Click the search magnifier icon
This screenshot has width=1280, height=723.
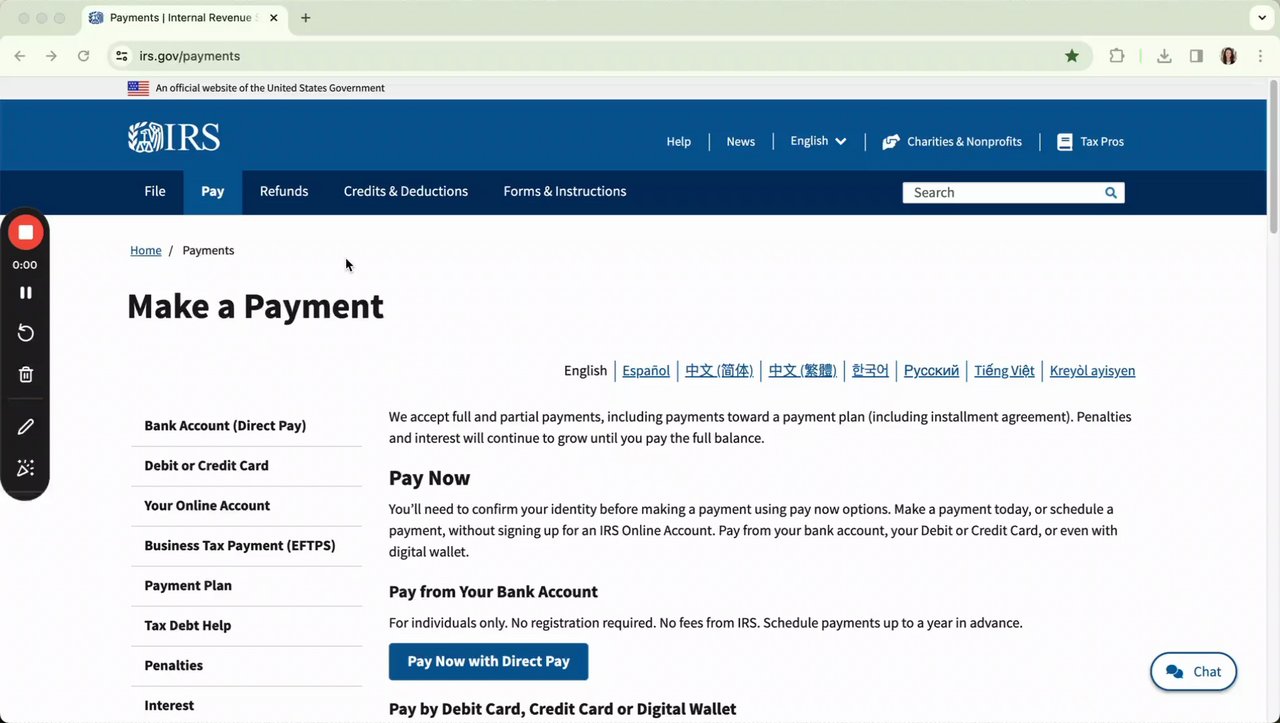click(x=1111, y=192)
